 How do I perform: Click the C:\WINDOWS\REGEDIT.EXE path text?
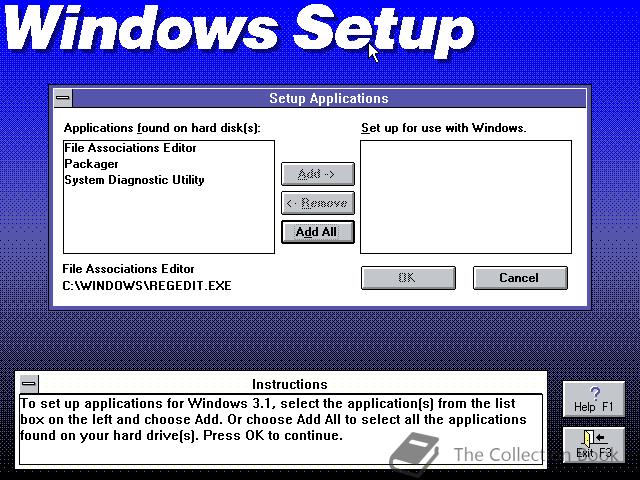coord(147,285)
